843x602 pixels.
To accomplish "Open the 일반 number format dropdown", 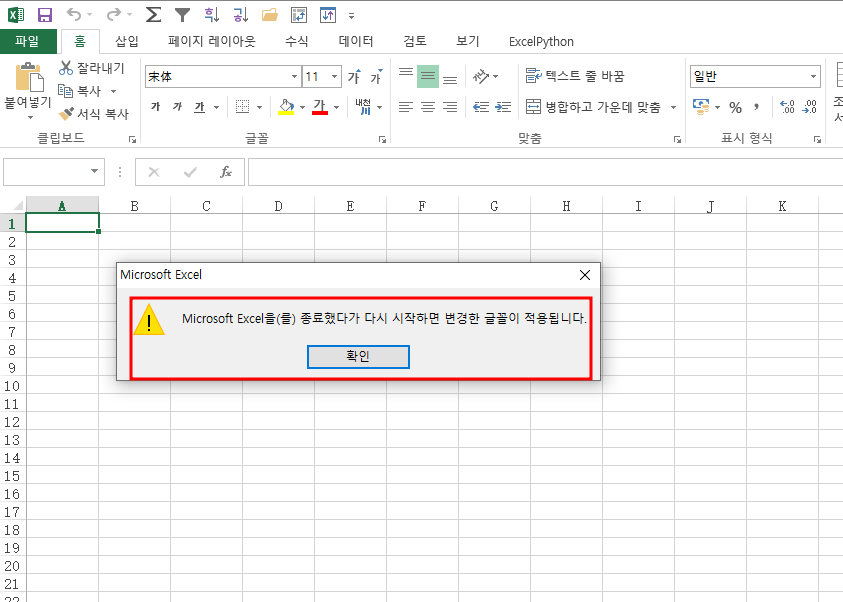I will [813, 77].
